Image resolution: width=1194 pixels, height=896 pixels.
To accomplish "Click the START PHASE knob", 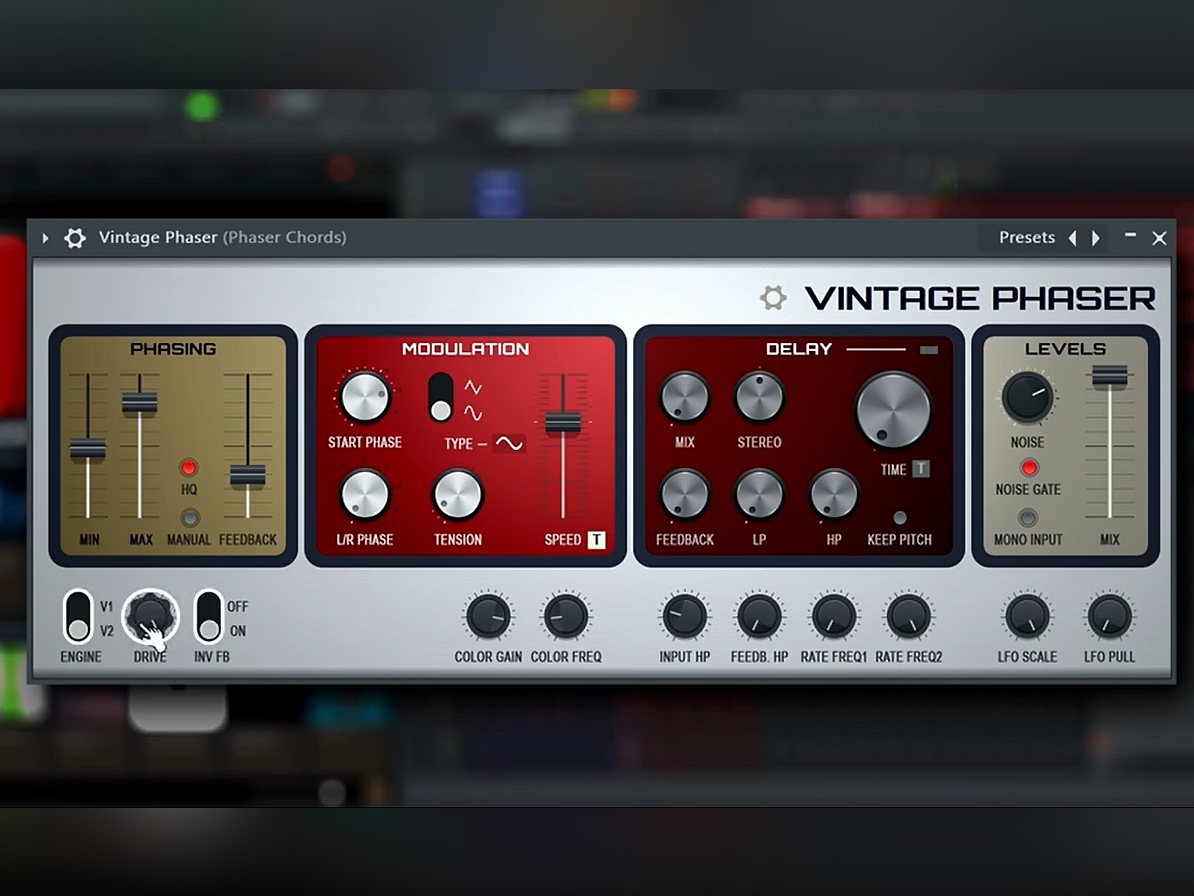I will [365, 397].
